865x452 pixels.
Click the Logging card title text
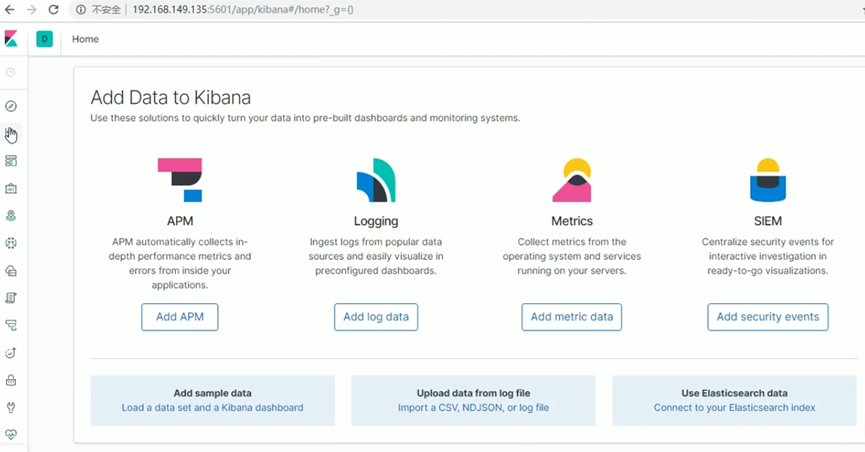point(376,221)
